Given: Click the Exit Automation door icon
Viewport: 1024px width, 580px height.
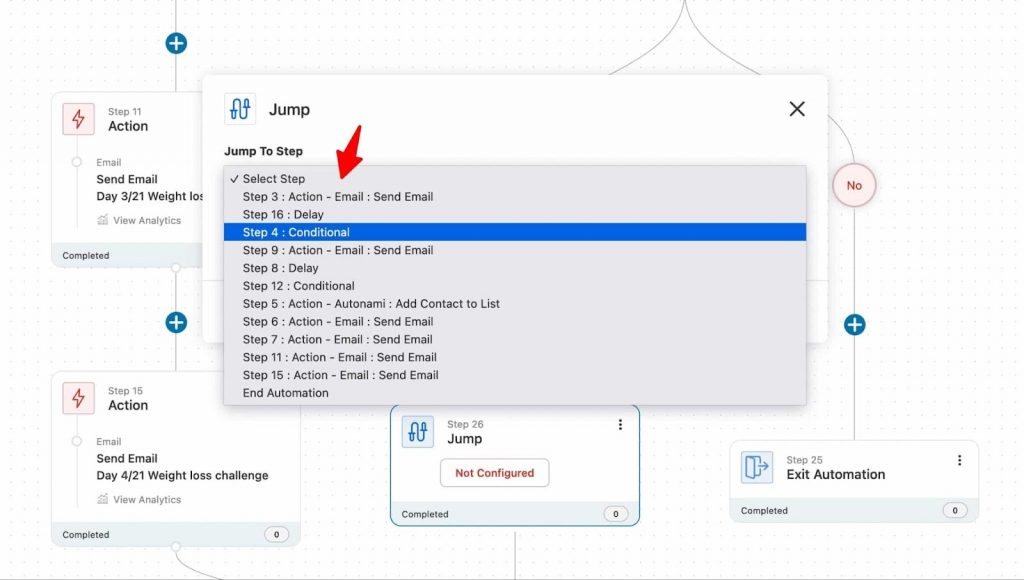Looking at the screenshot, I should coord(757,467).
